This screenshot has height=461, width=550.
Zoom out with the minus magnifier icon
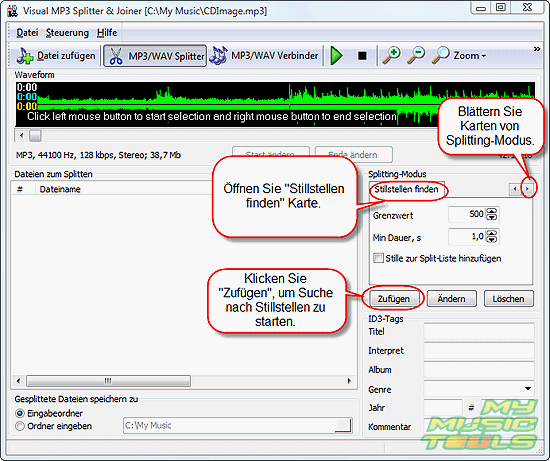pos(416,56)
